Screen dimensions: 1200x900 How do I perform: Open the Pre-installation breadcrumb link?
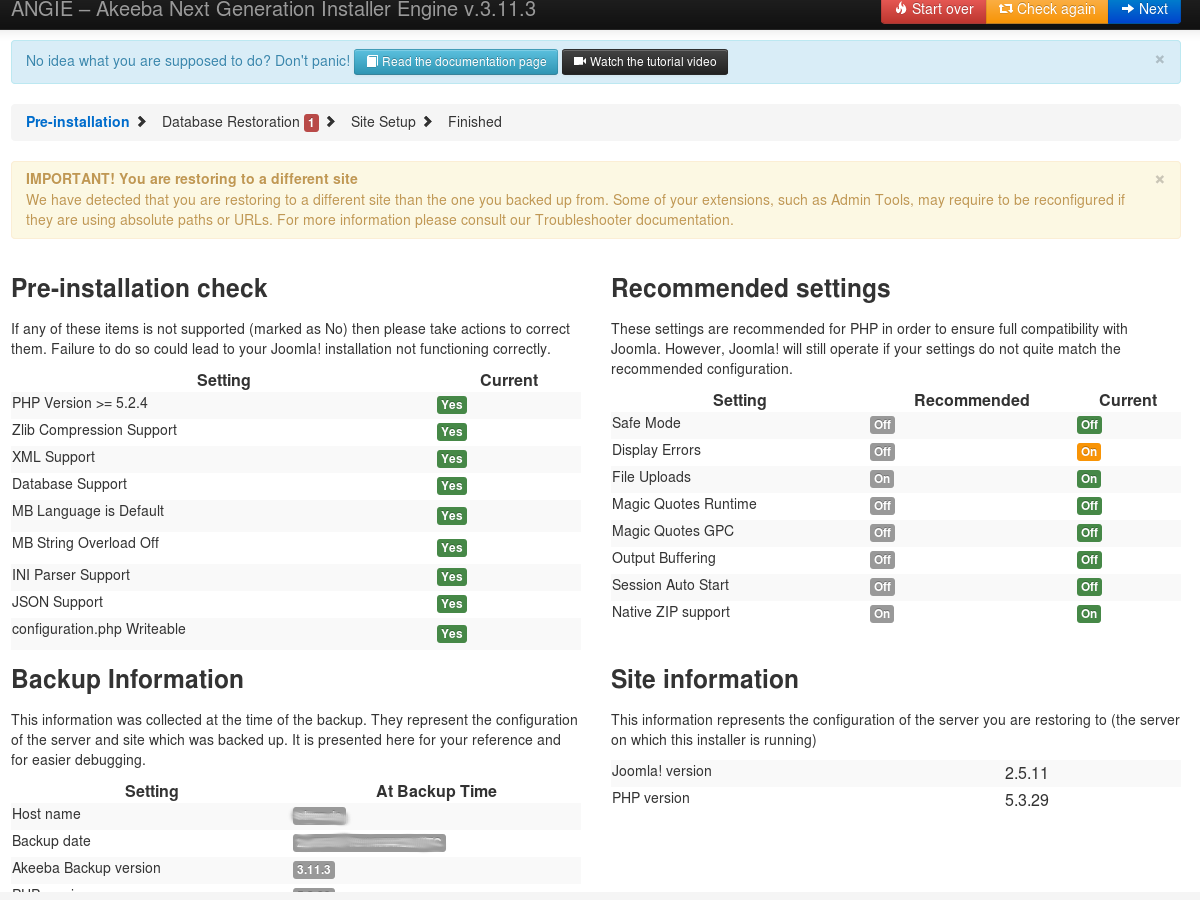[x=78, y=122]
